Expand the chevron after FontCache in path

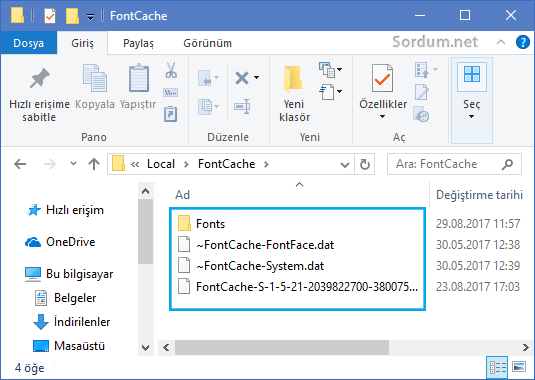coord(266,164)
